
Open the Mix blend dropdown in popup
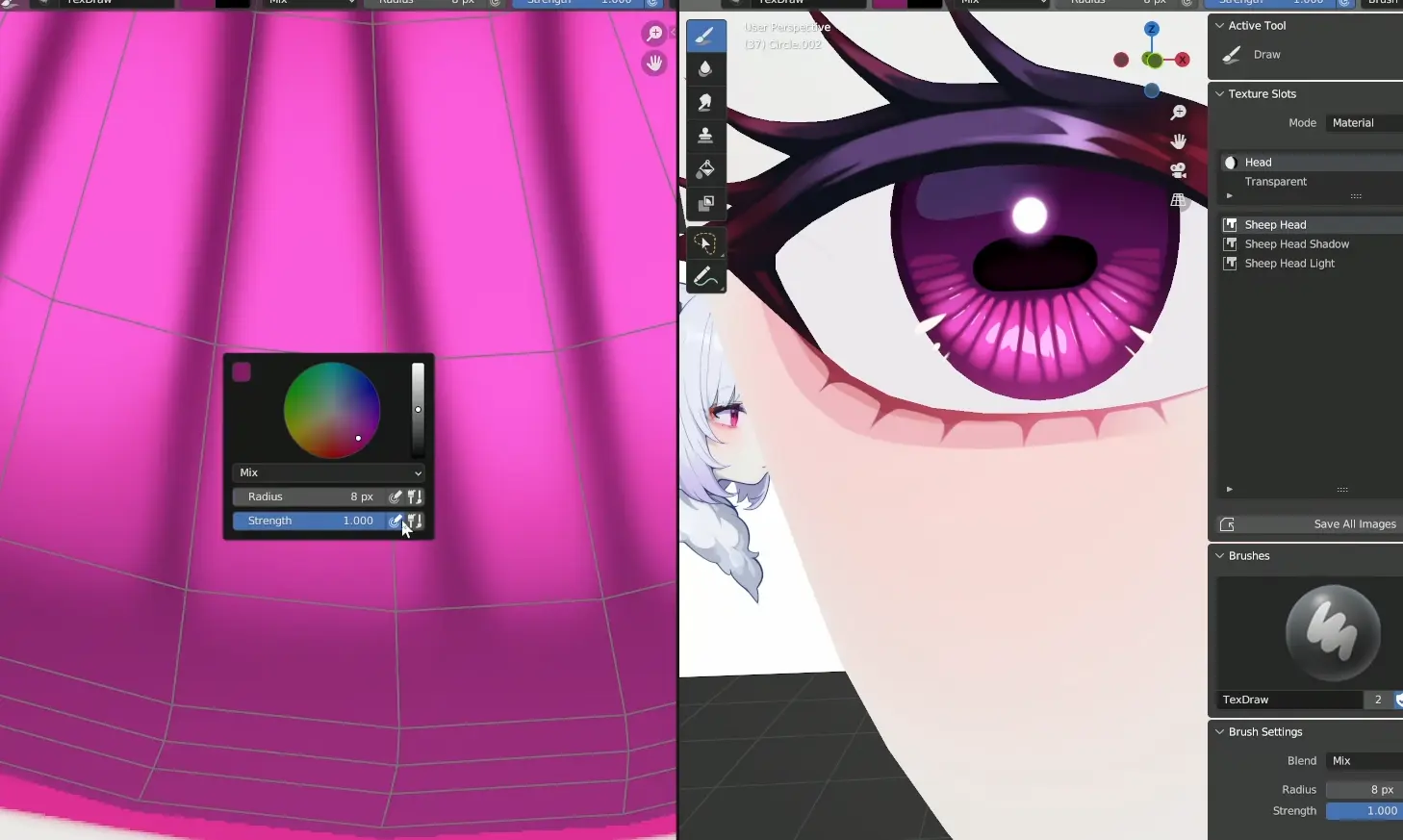(329, 472)
